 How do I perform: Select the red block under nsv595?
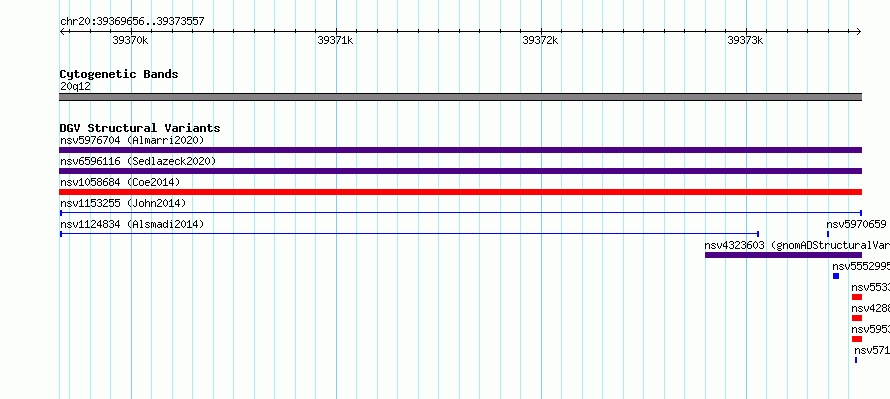857,339
